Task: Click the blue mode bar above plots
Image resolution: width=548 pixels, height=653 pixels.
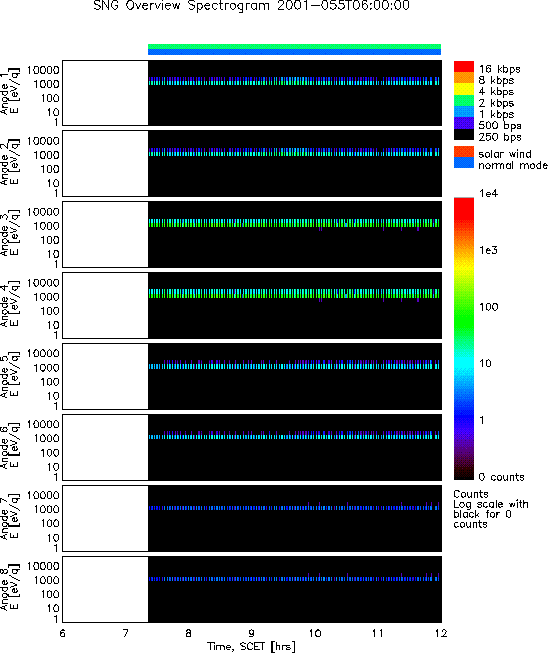Action: click(294, 52)
